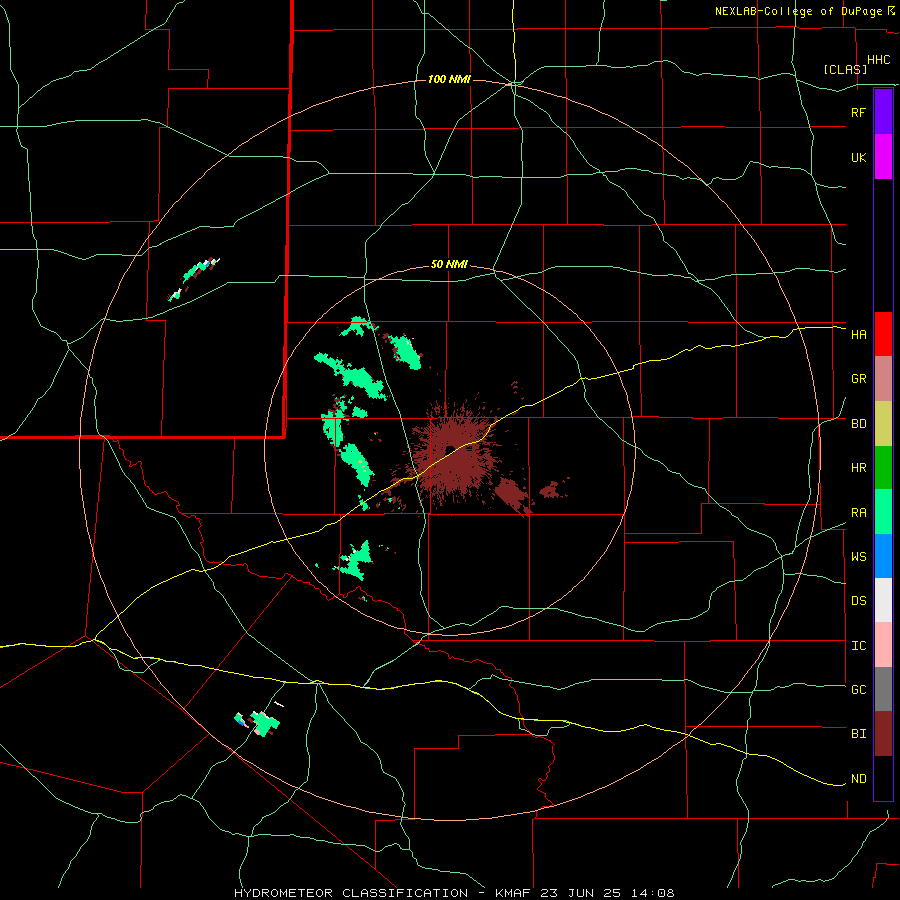900x900 pixels.
Task: Click the GR legend label
Action: (858, 379)
